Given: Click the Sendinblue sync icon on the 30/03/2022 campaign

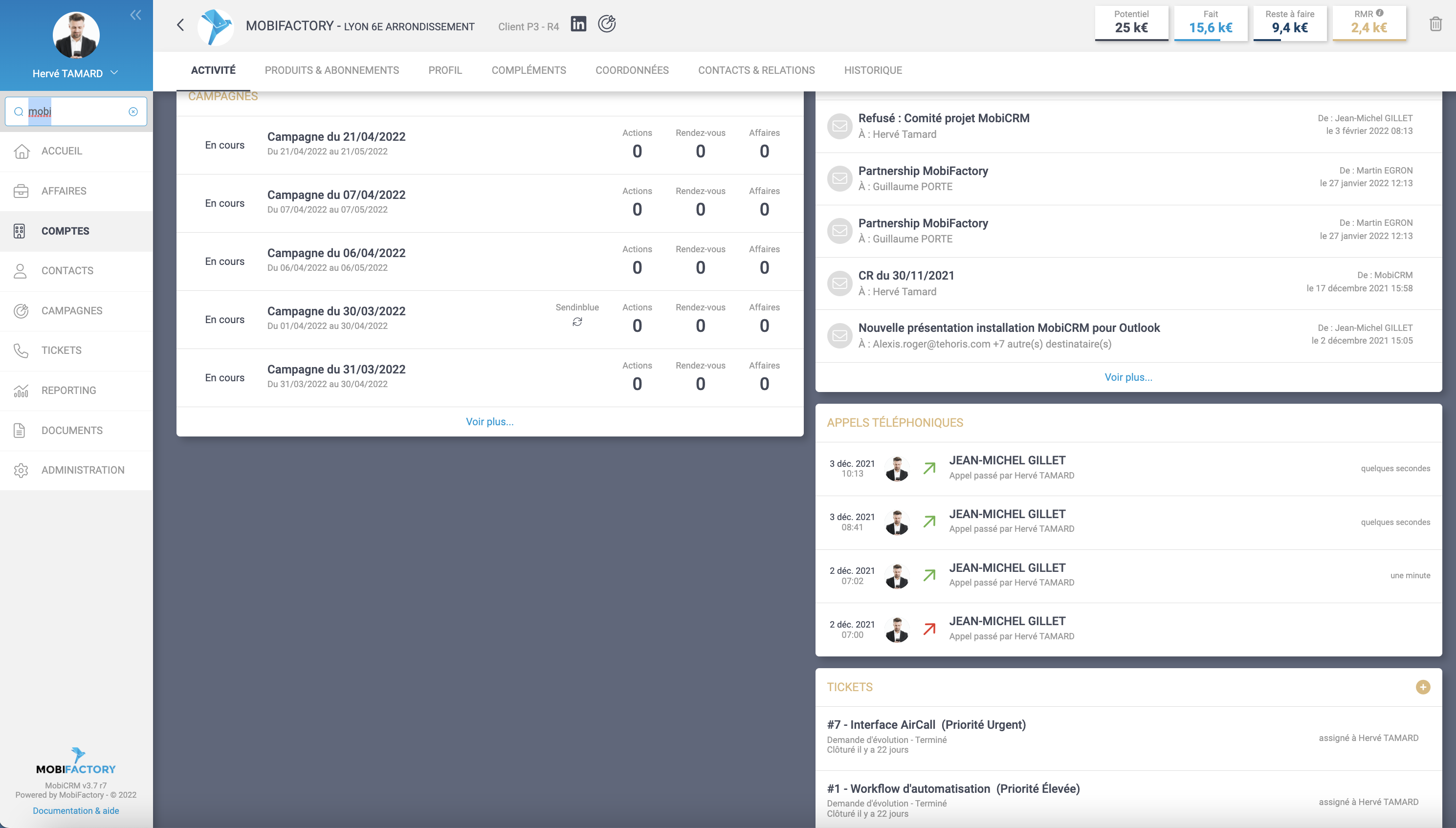Looking at the screenshot, I should [x=577, y=322].
